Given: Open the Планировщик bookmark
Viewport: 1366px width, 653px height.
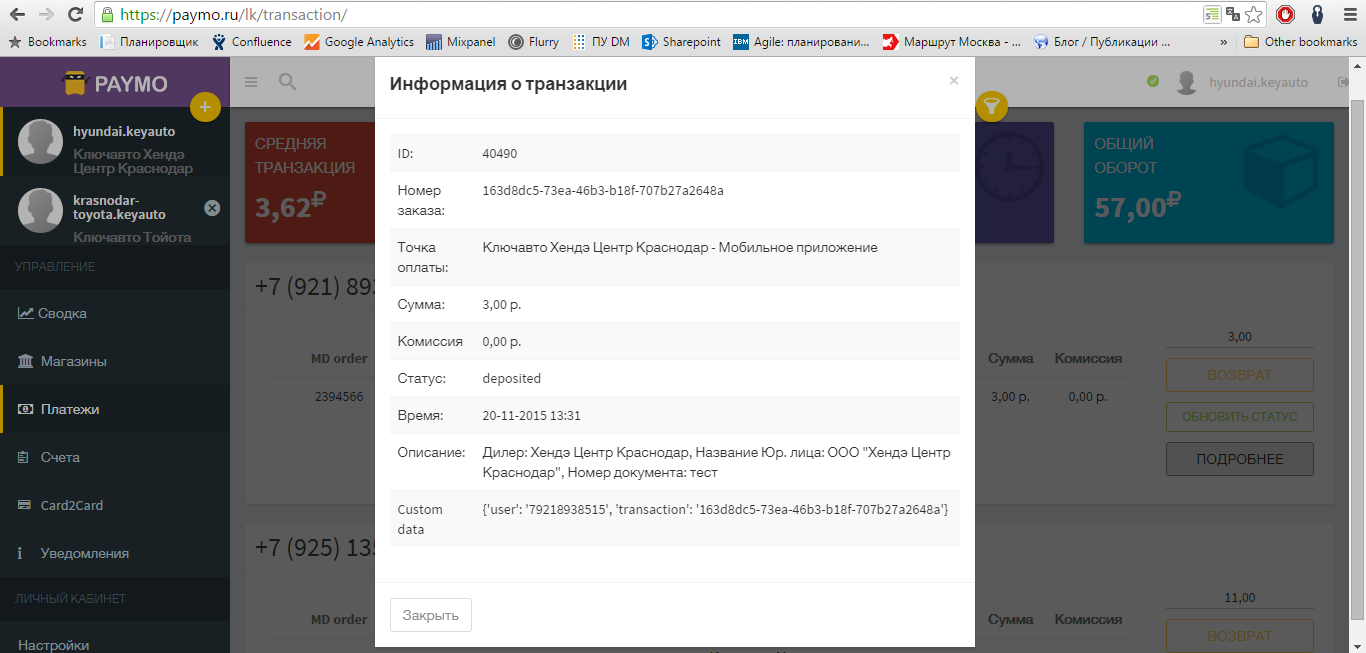Looking at the screenshot, I should click(x=150, y=42).
